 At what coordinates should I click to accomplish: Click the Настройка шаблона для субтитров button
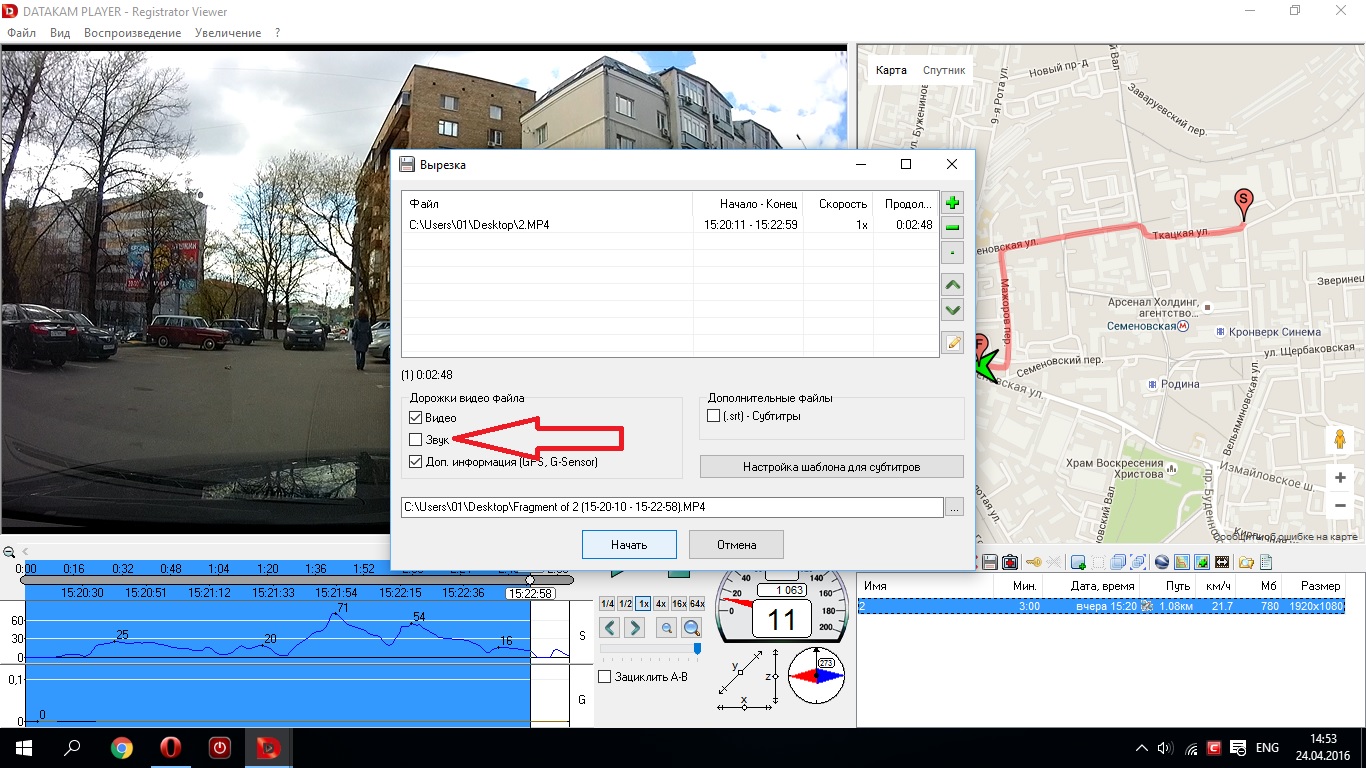click(x=831, y=467)
